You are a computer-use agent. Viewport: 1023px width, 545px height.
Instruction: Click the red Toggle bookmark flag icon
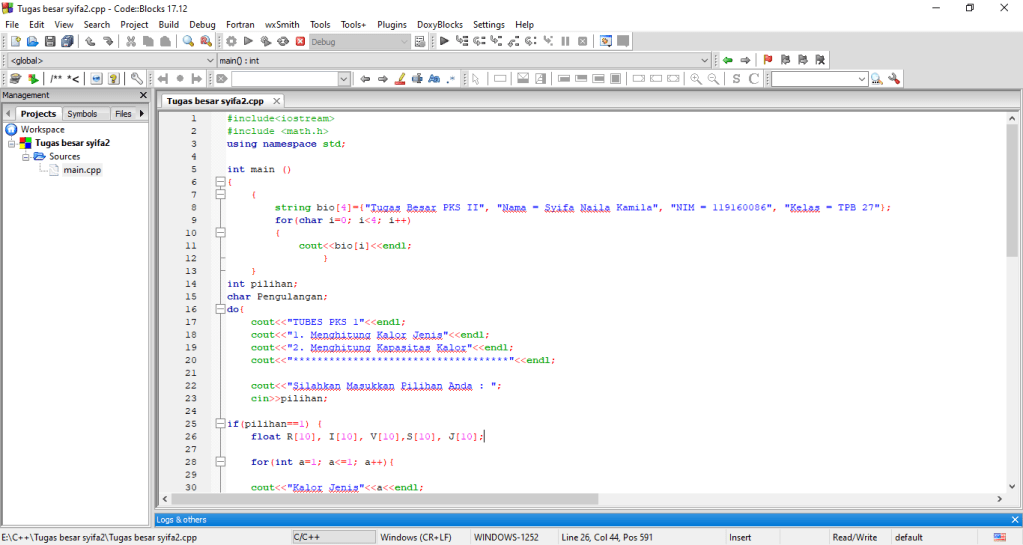[x=768, y=60]
